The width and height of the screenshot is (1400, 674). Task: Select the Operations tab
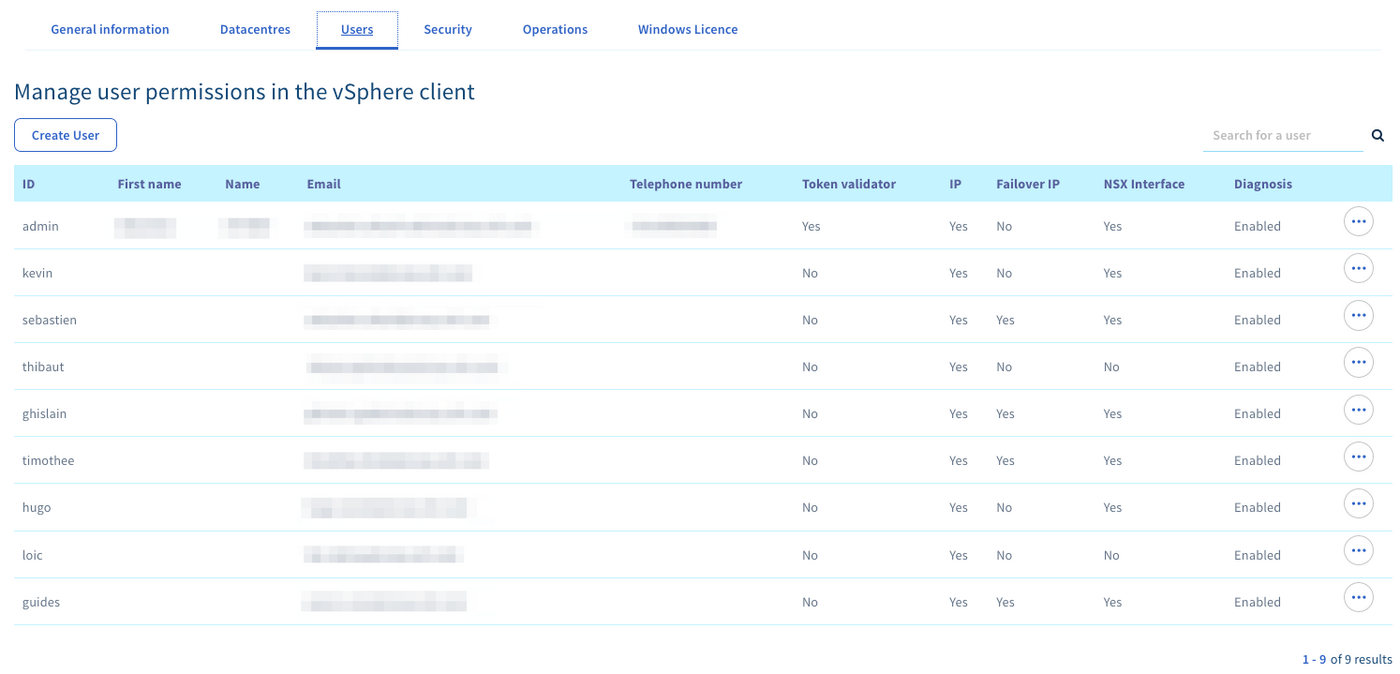(x=555, y=30)
